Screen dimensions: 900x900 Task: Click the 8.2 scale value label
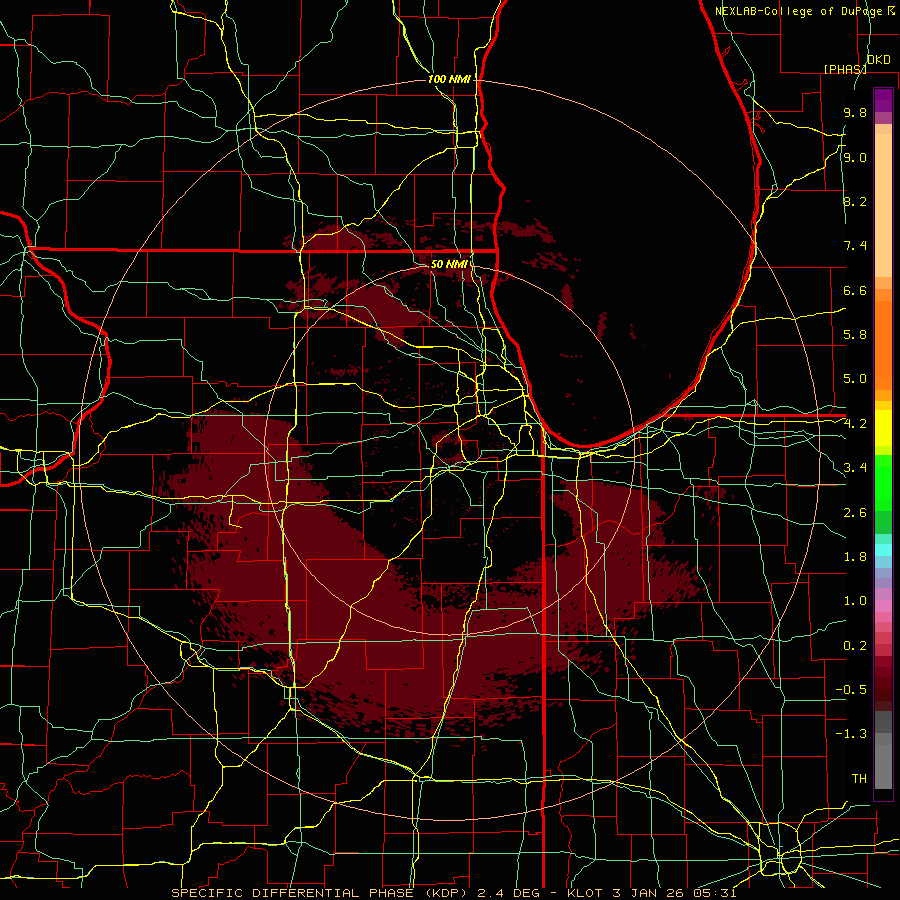[855, 201]
